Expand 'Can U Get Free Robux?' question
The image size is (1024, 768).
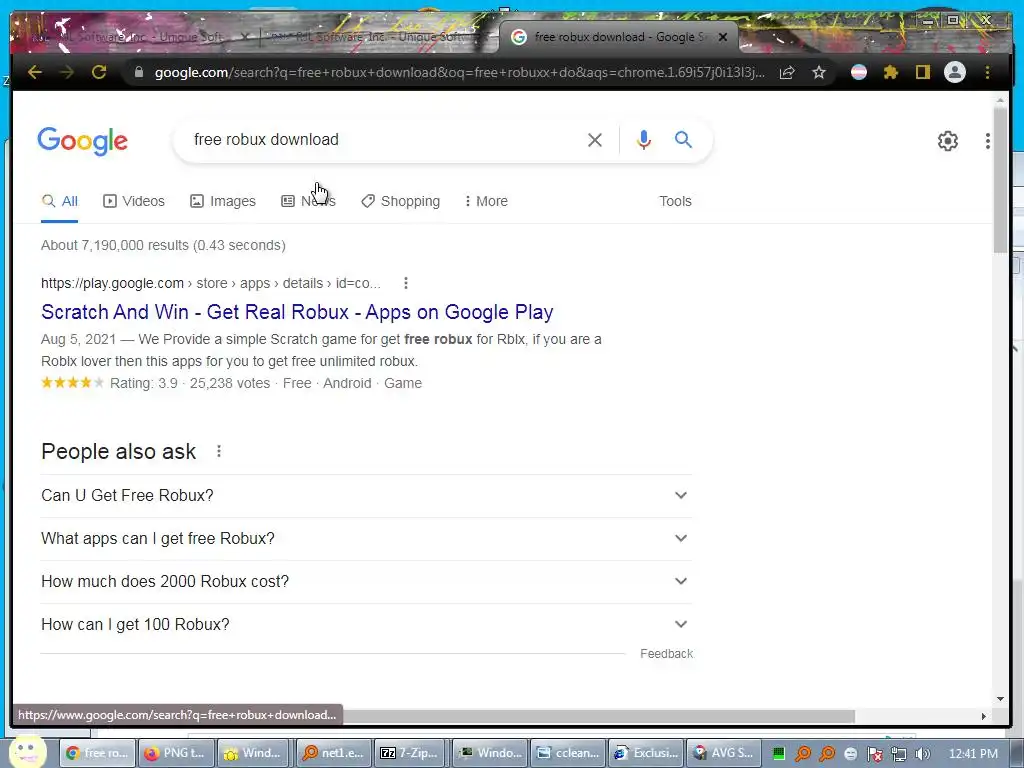[x=366, y=496]
